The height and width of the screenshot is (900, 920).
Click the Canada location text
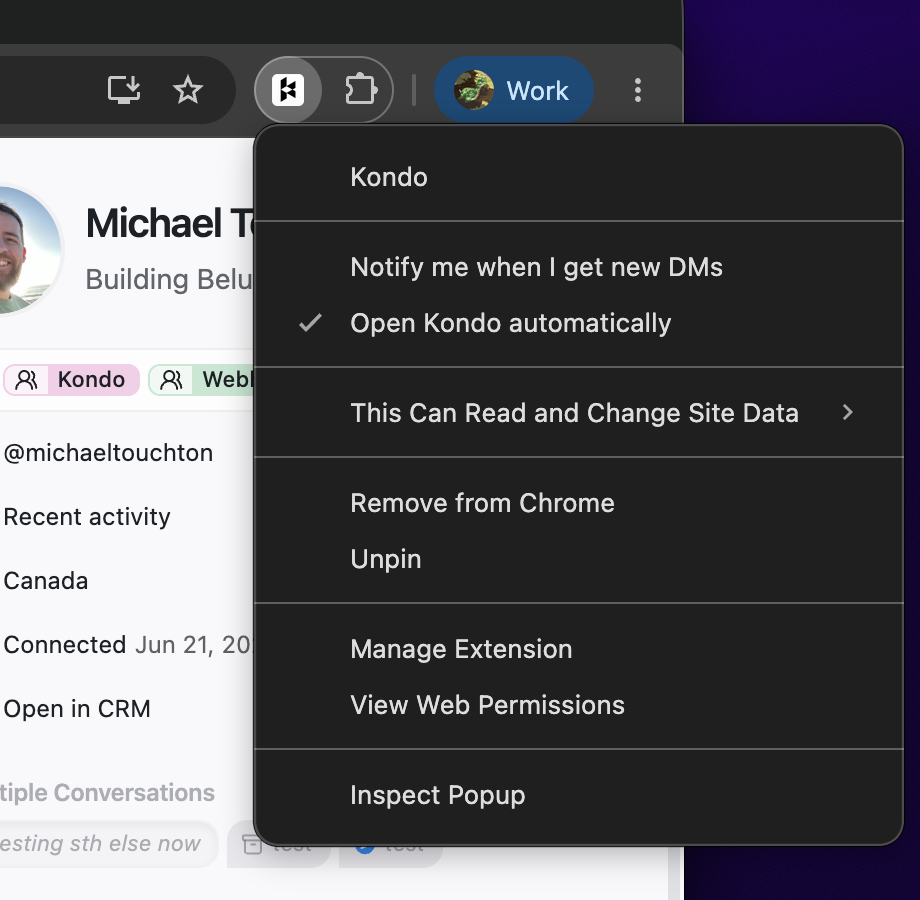(46, 581)
